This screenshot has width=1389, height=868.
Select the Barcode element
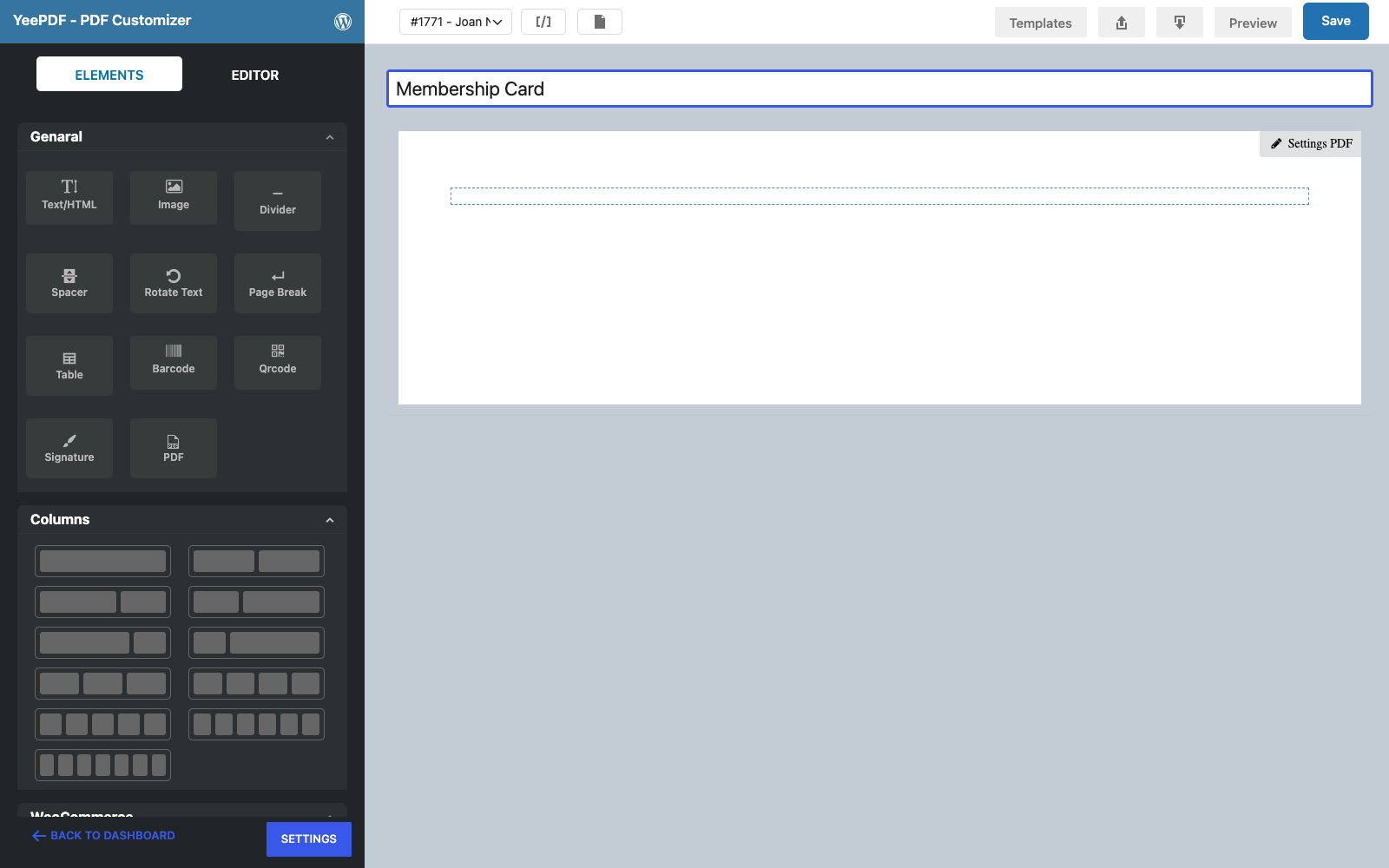174,363
